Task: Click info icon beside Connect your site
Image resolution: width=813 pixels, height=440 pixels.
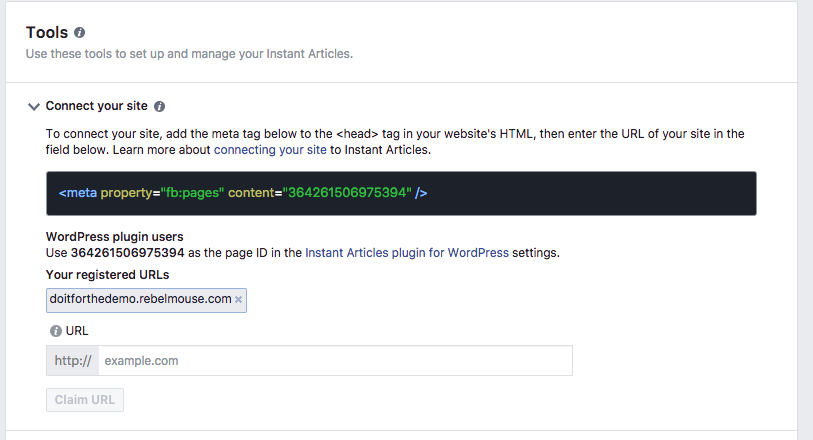Action: (160, 106)
